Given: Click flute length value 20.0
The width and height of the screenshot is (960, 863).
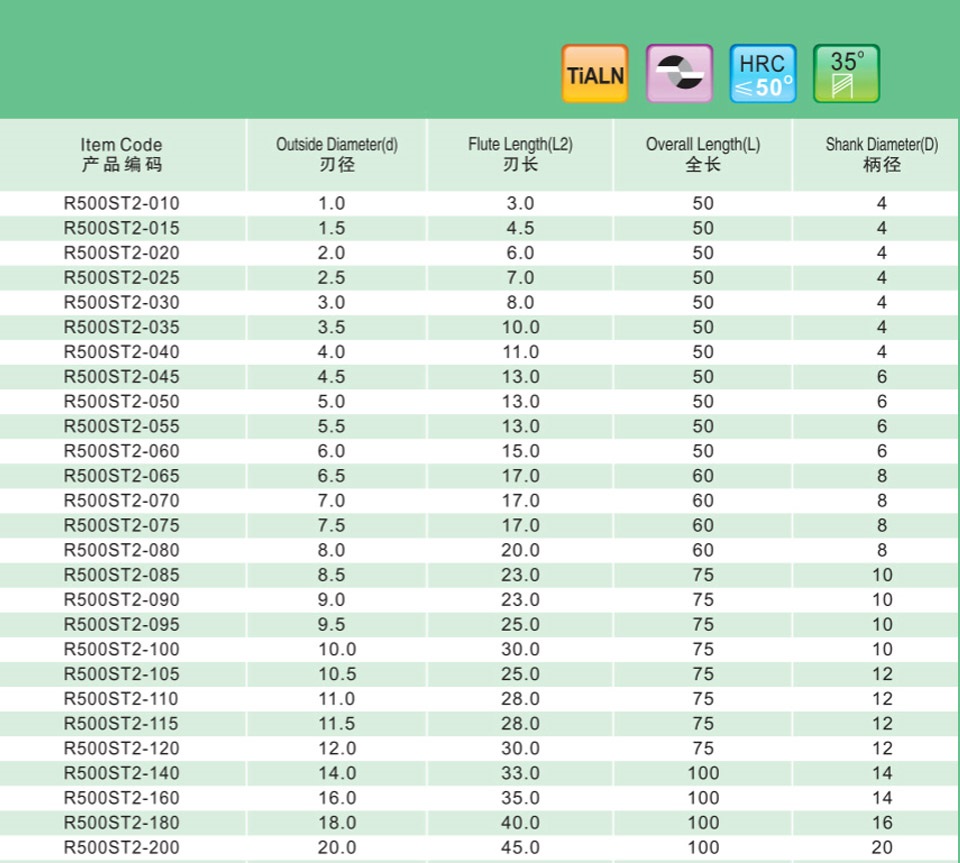Looking at the screenshot, I should coord(520,550).
